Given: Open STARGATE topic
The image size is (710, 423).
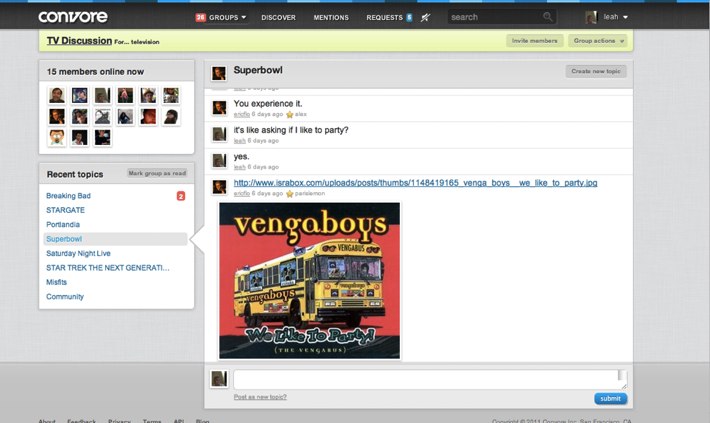Looking at the screenshot, I should 65,210.
